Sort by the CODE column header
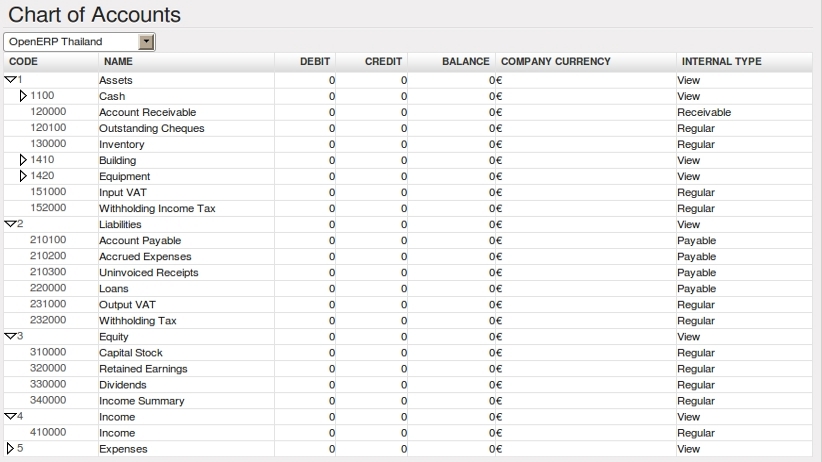This screenshot has height=462, width=822. pyautogui.click(x=24, y=61)
